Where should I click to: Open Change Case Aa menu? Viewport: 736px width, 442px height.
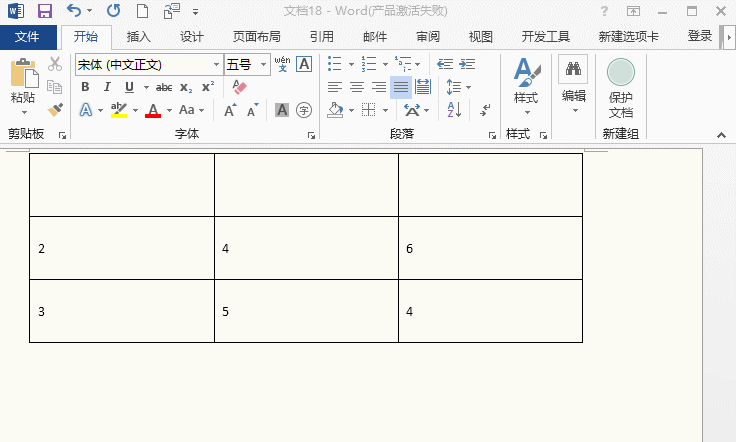click(192, 110)
